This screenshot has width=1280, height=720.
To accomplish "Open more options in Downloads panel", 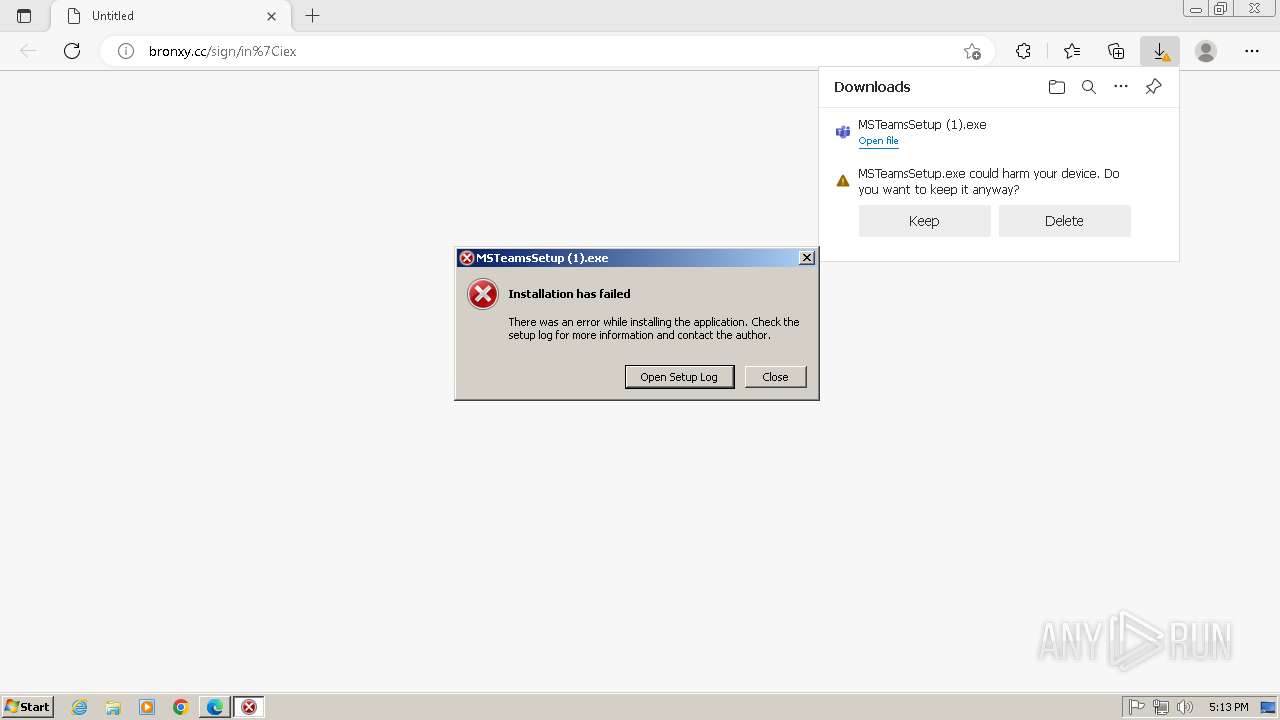I will pyautogui.click(x=1121, y=87).
